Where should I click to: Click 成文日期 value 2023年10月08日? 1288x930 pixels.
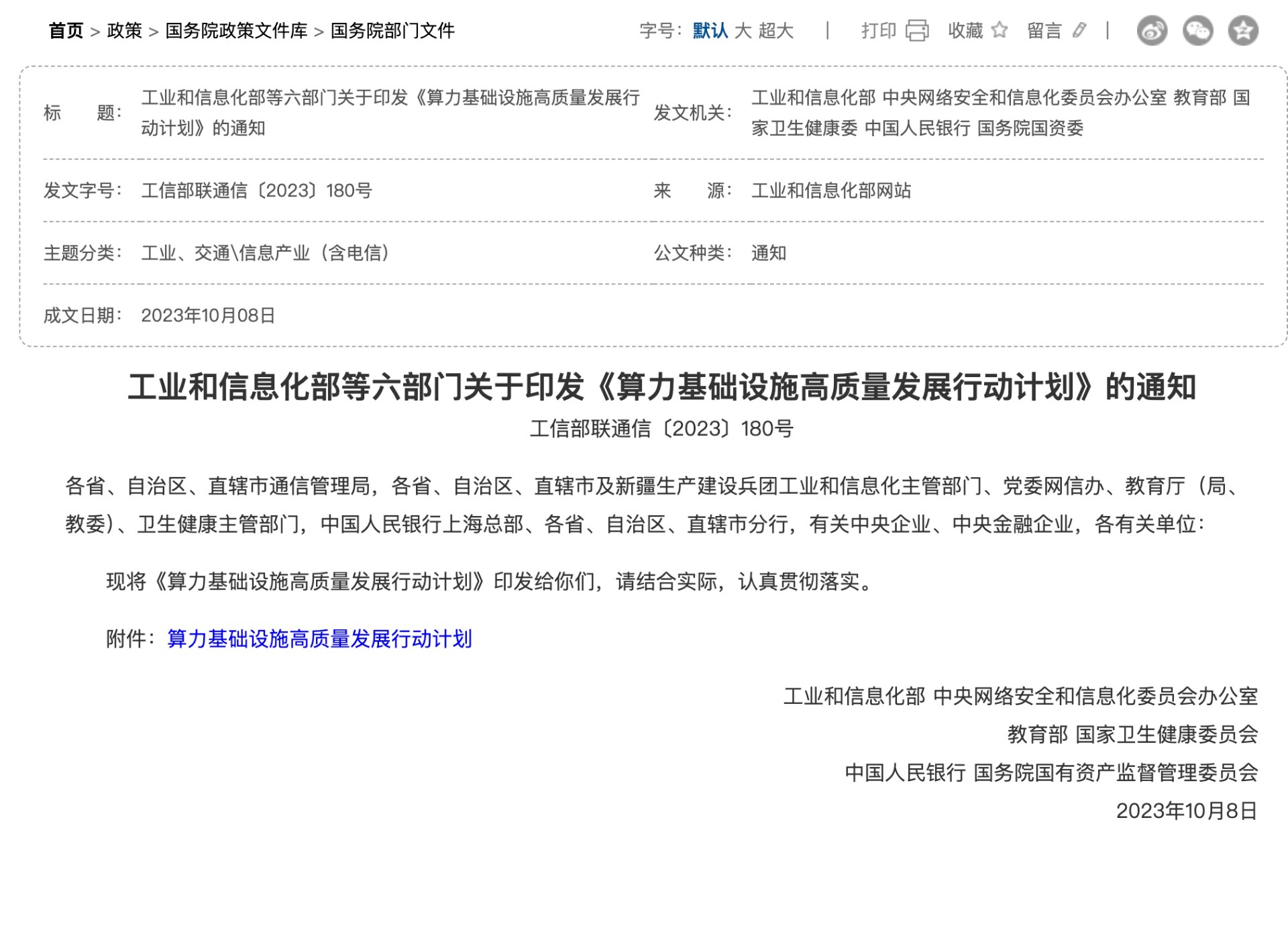coord(208,315)
